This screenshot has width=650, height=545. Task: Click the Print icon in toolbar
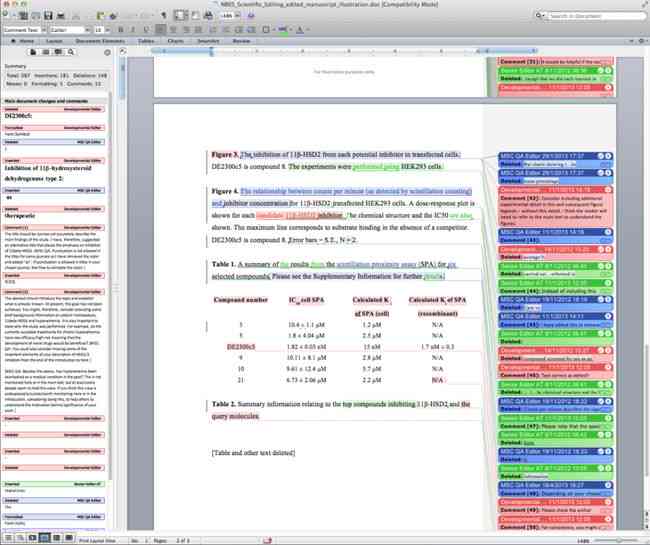(x=61, y=16)
